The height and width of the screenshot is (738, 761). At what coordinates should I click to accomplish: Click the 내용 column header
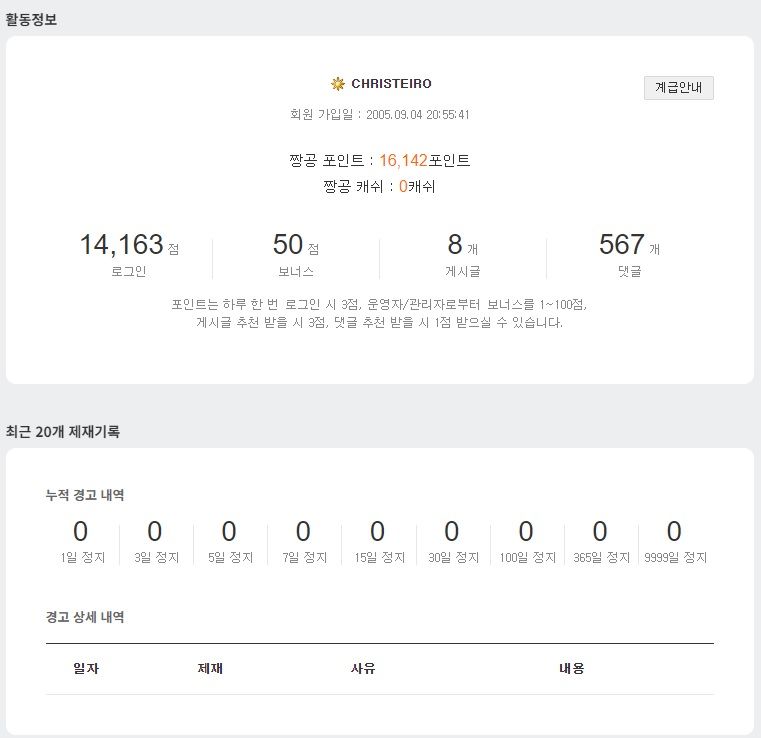[572, 668]
